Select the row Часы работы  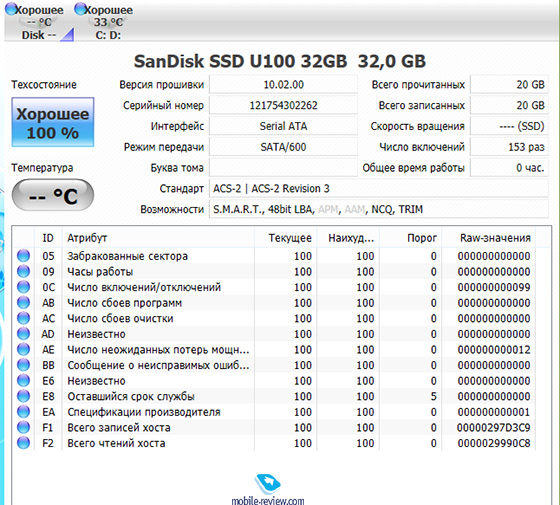[274, 271]
